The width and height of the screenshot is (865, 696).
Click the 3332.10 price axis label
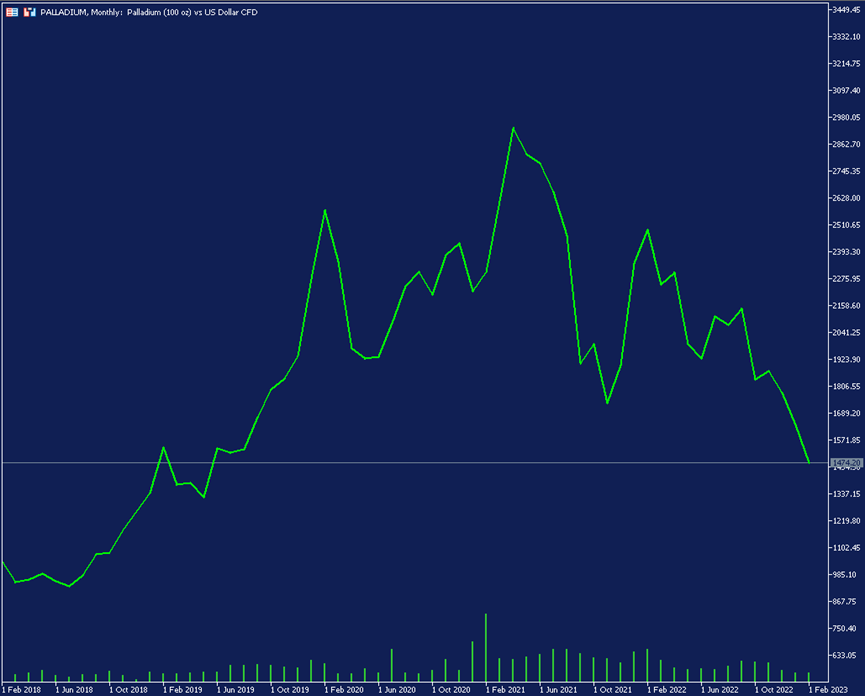(x=846, y=36)
